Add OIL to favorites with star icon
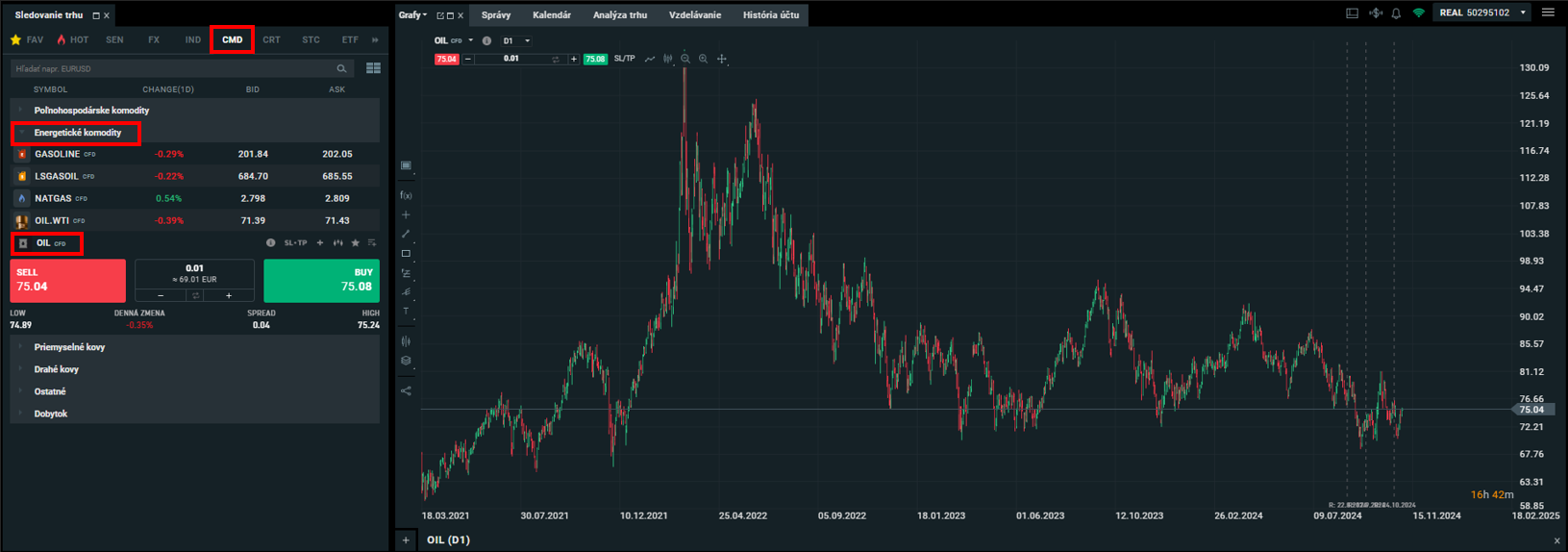 point(356,243)
